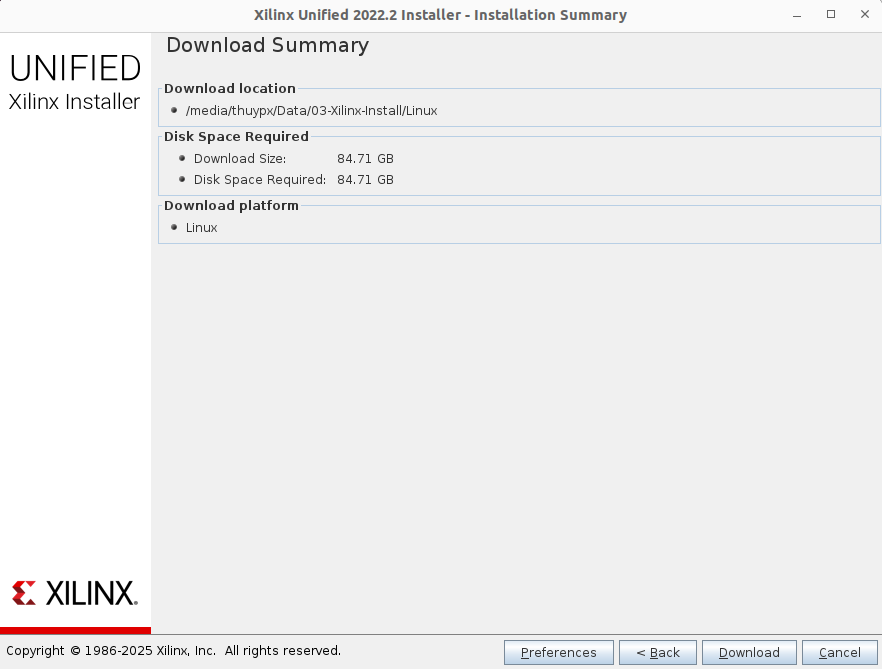This screenshot has width=882, height=669.
Task: Minimize the installer window
Action: [x=796, y=15]
